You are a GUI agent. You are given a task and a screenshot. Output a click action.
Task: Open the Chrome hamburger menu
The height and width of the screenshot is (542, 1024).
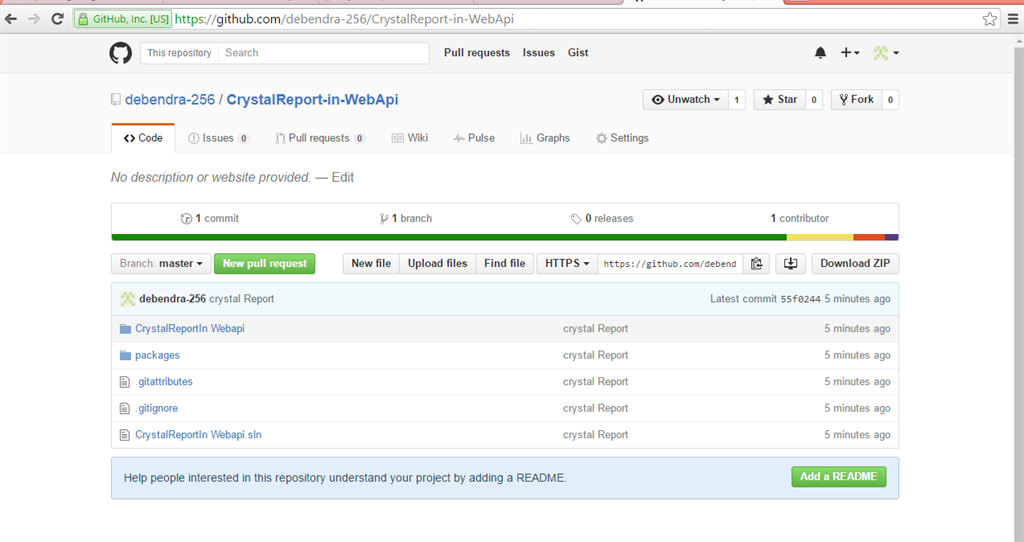click(1013, 19)
